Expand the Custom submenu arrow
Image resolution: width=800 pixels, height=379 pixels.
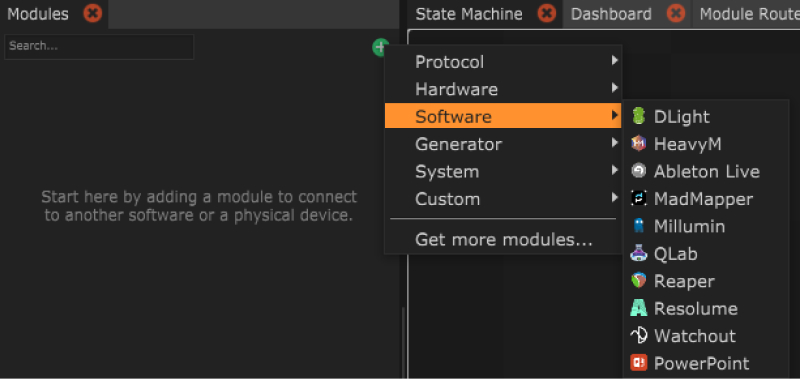point(615,198)
